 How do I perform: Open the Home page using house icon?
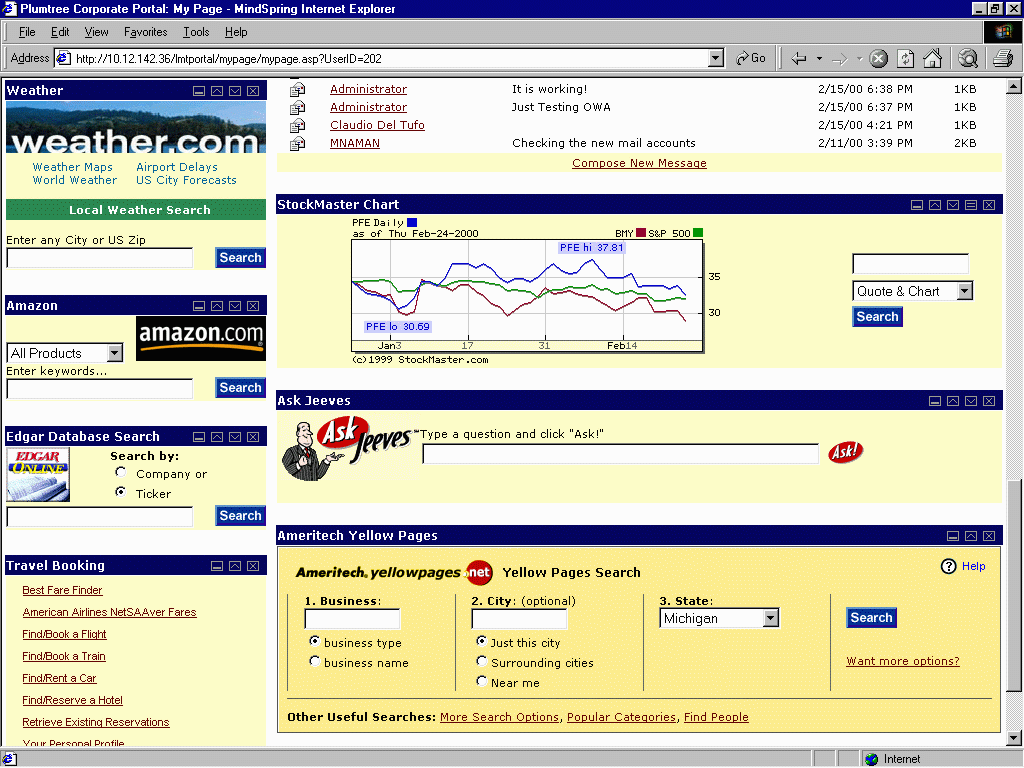933,59
